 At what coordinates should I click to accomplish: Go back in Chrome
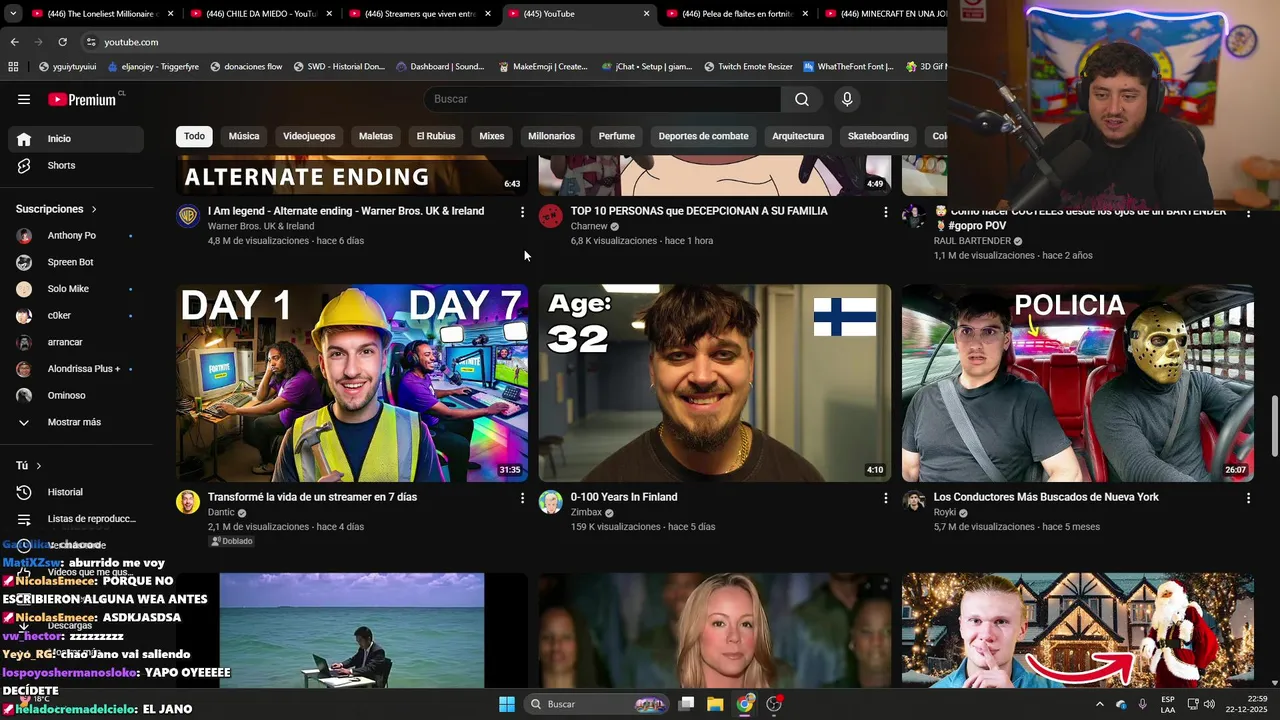click(14, 42)
